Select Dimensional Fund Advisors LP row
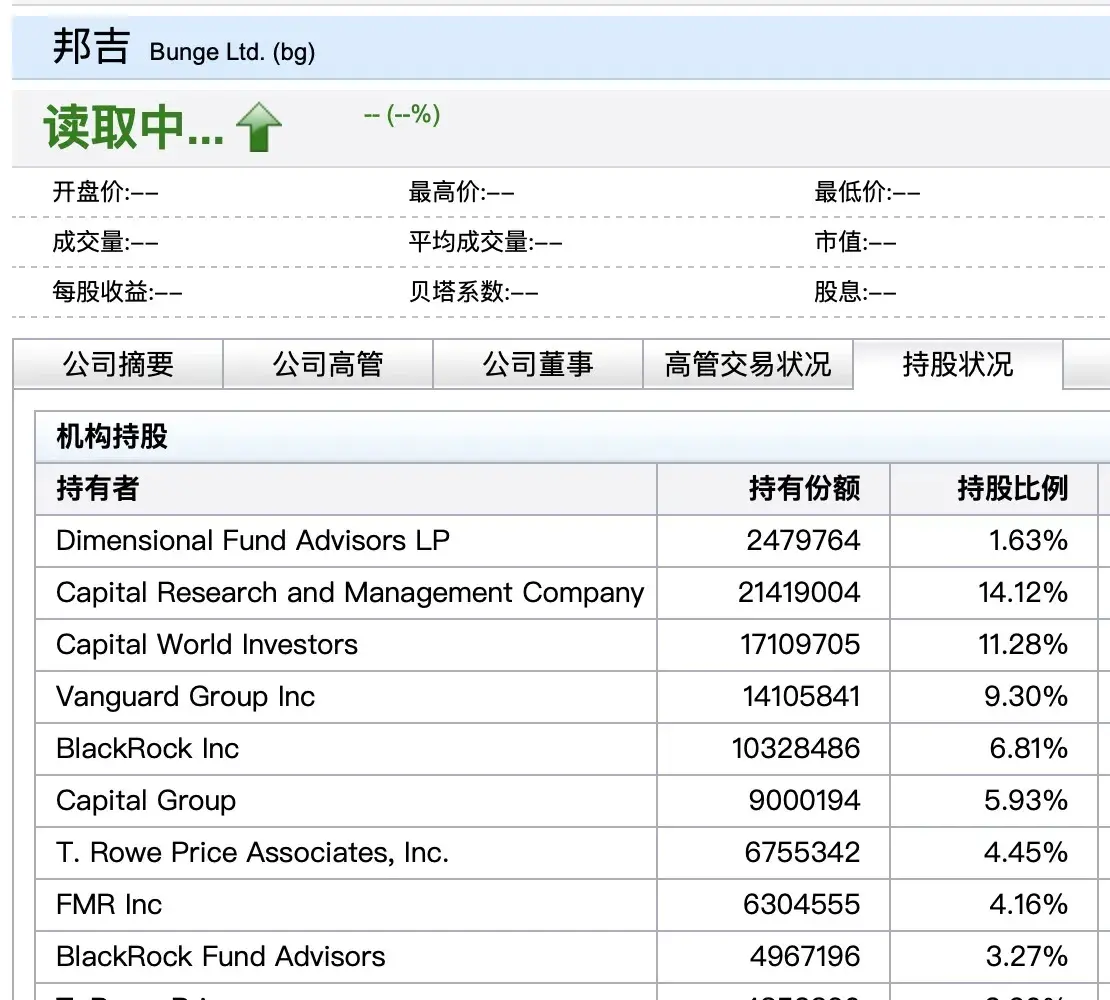Screen dimensions: 1110x1000 click(x=253, y=541)
